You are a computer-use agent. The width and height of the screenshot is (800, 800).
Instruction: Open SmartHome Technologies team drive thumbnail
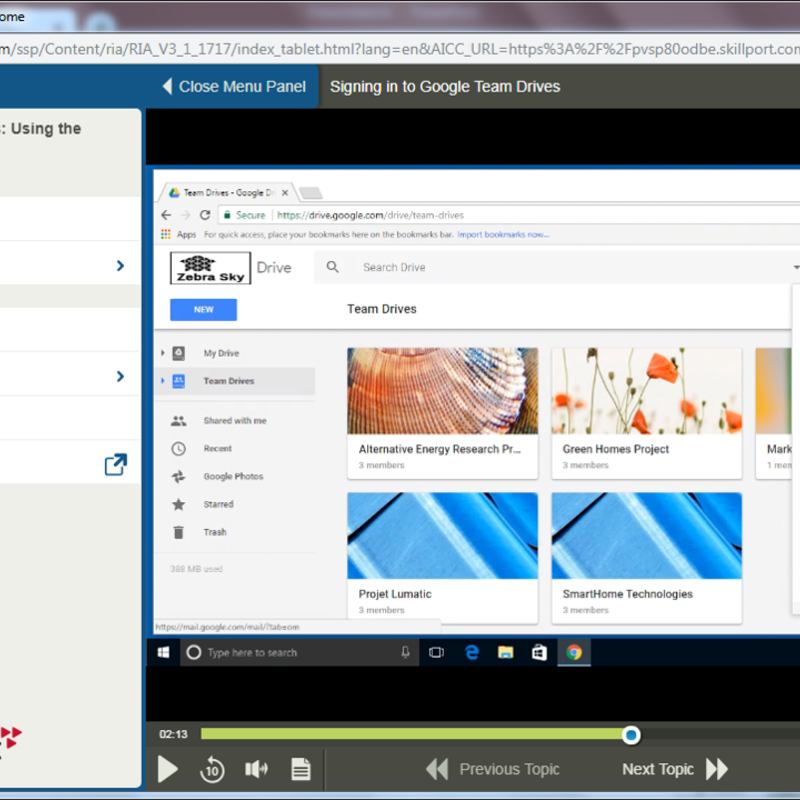[646, 536]
